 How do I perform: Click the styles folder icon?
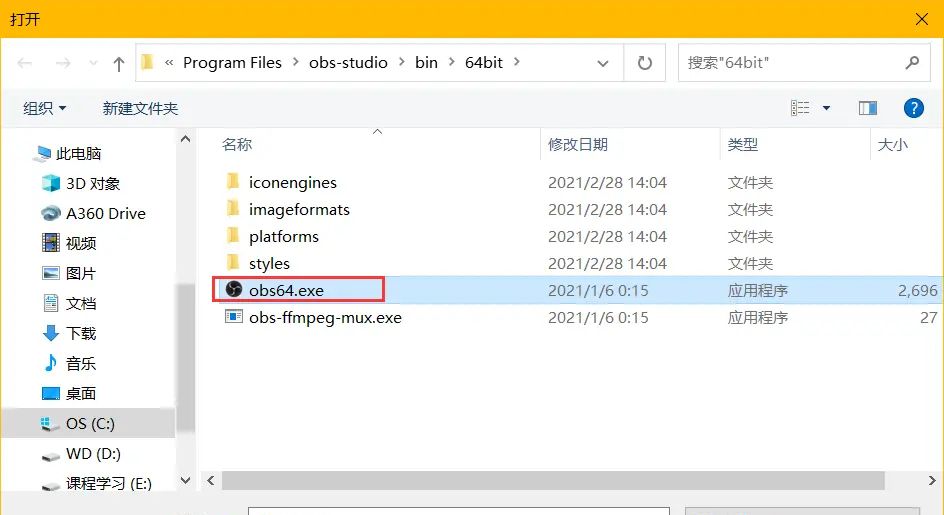pyautogui.click(x=233, y=263)
